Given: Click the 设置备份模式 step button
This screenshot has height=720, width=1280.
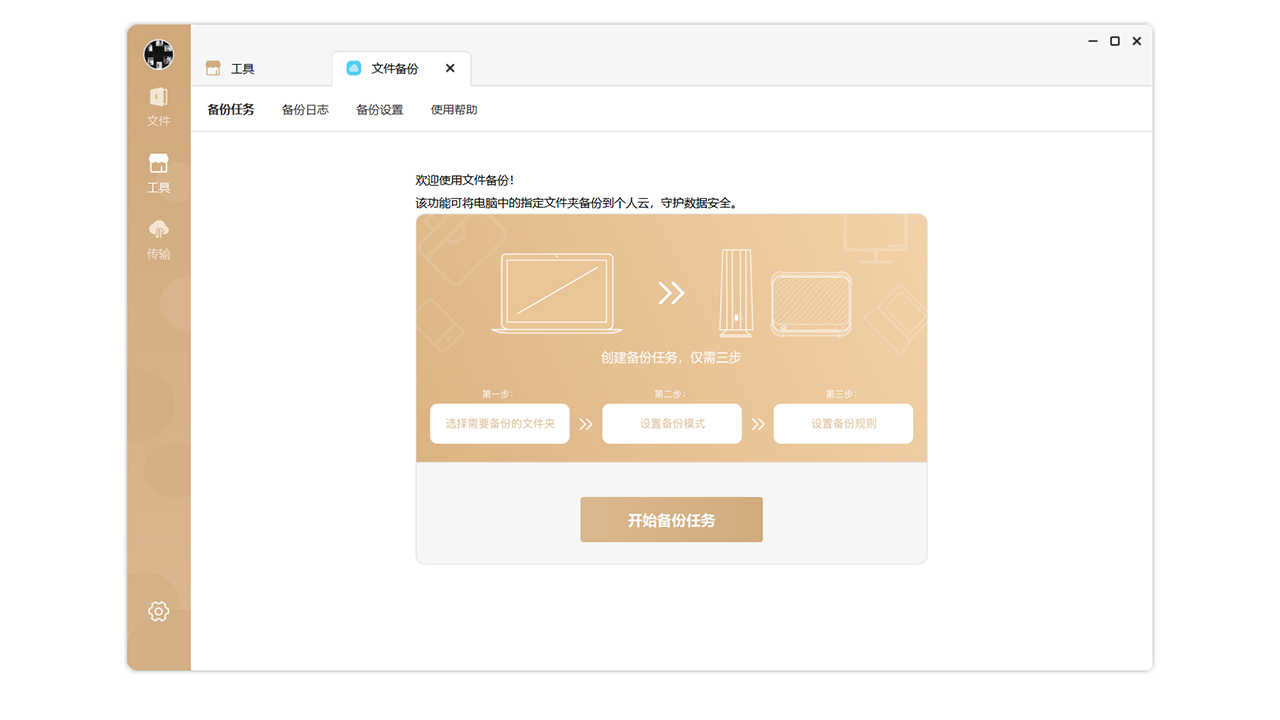Looking at the screenshot, I should pos(671,423).
